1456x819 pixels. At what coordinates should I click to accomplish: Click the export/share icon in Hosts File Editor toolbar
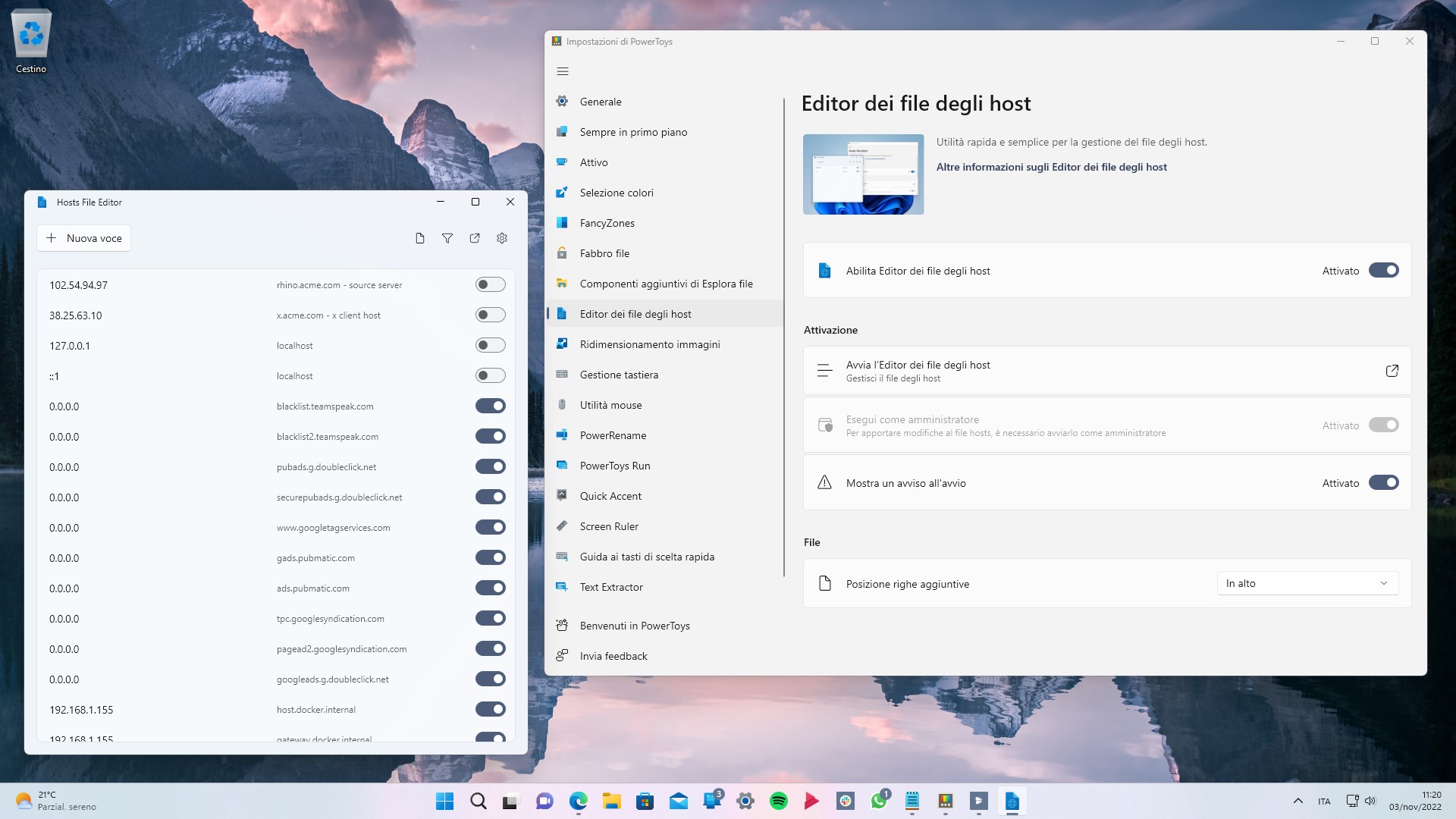pos(475,238)
